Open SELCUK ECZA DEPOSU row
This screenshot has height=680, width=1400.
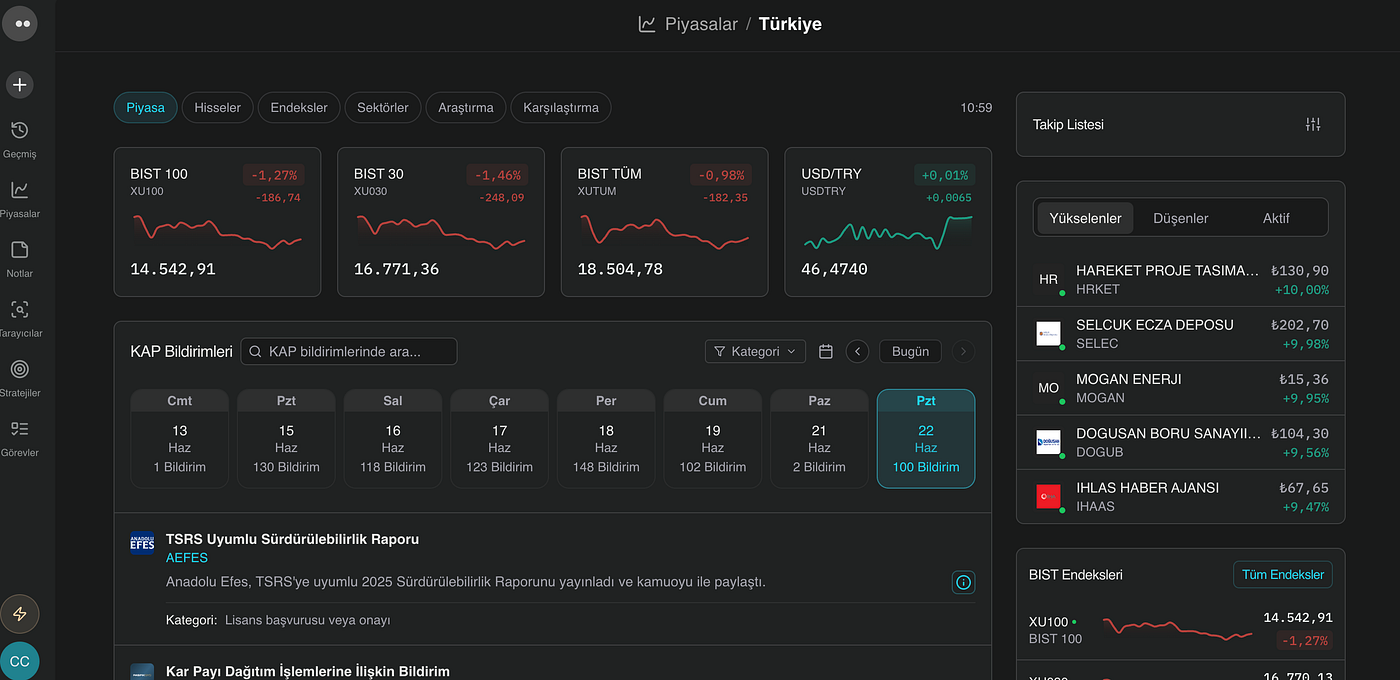tap(1181, 334)
